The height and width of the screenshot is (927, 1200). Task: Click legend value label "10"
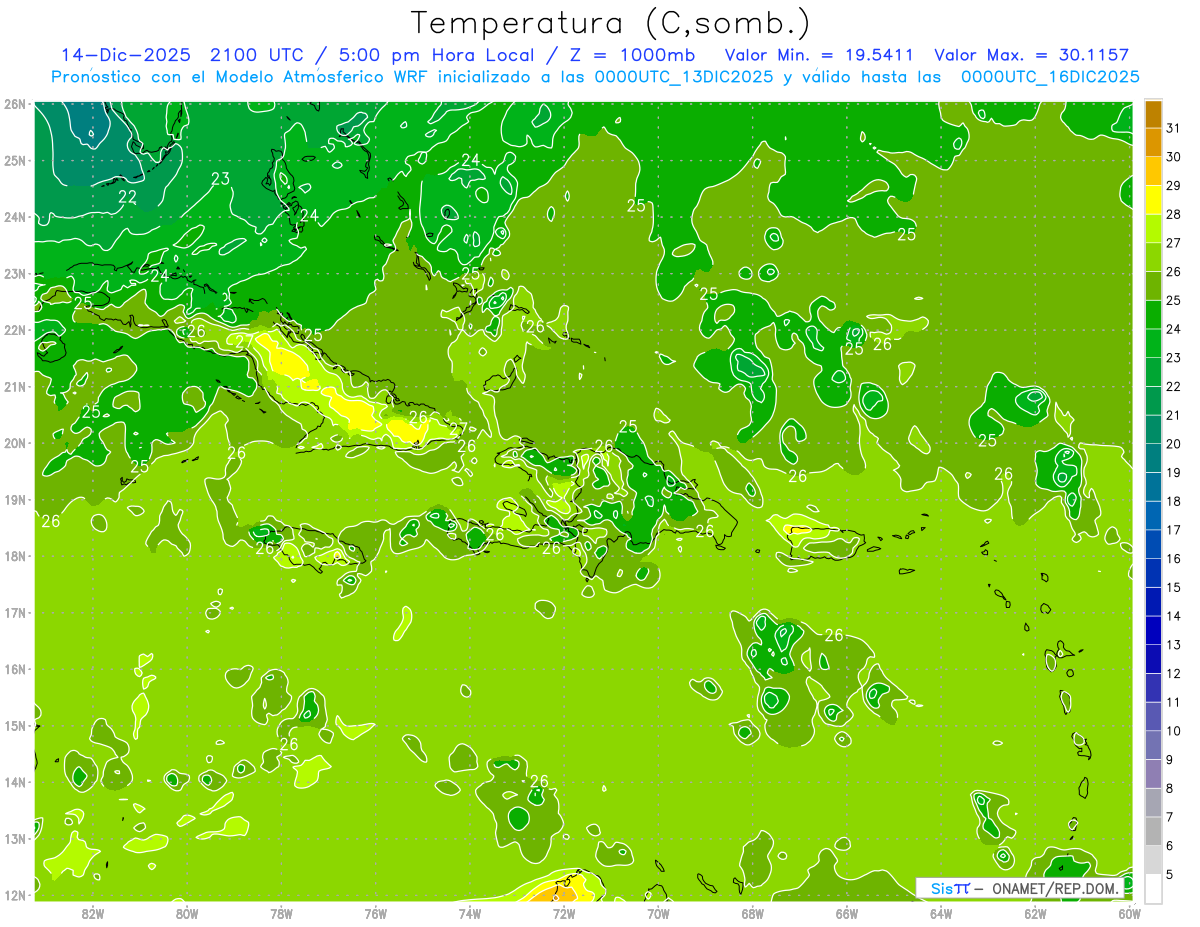(1174, 731)
